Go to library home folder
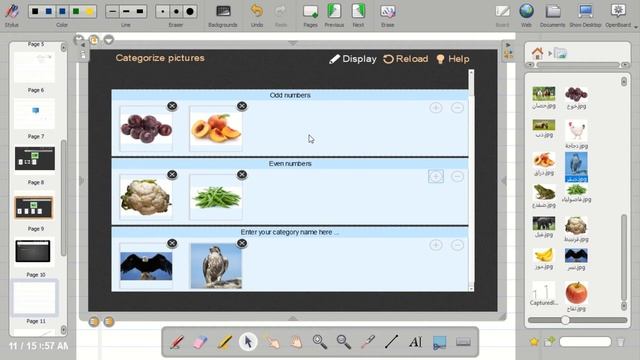Viewport: 640px width, 360px height. (x=538, y=53)
